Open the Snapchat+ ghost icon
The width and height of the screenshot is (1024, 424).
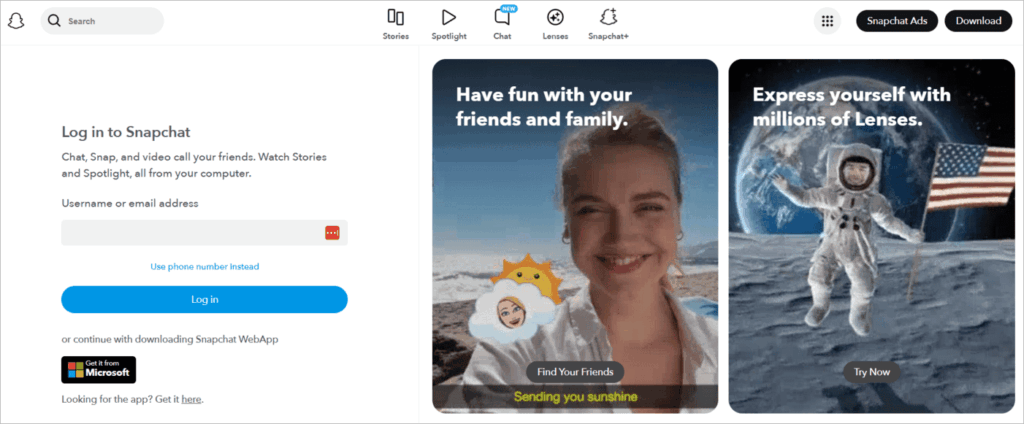pyautogui.click(x=609, y=17)
